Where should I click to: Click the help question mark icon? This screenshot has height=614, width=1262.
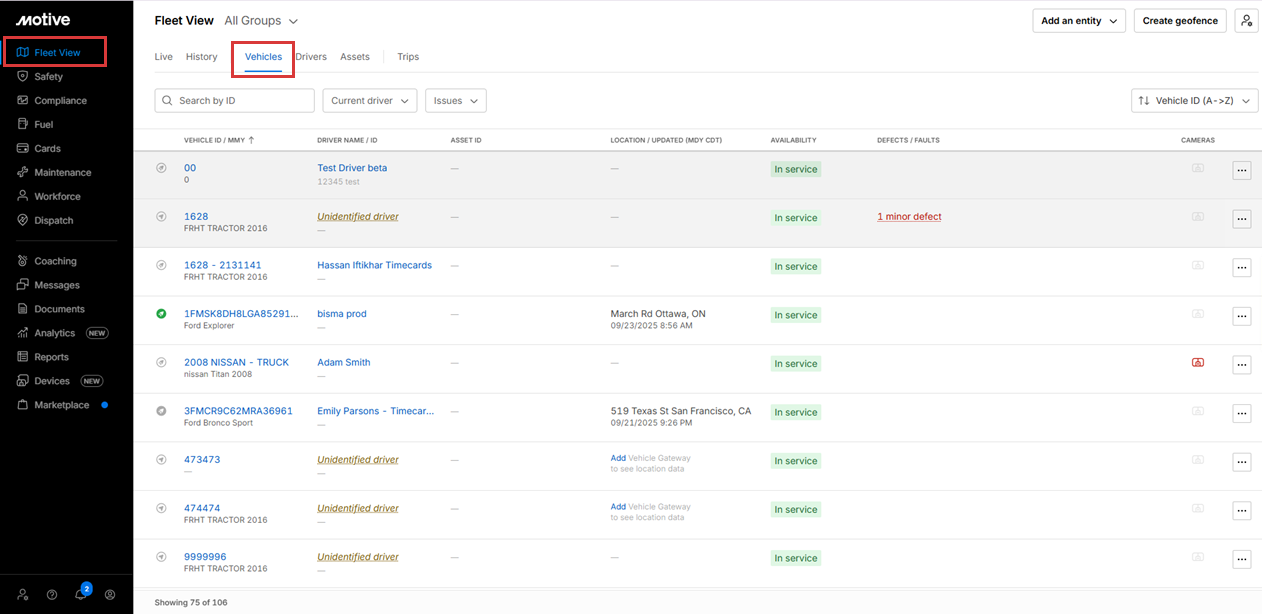coord(51,594)
